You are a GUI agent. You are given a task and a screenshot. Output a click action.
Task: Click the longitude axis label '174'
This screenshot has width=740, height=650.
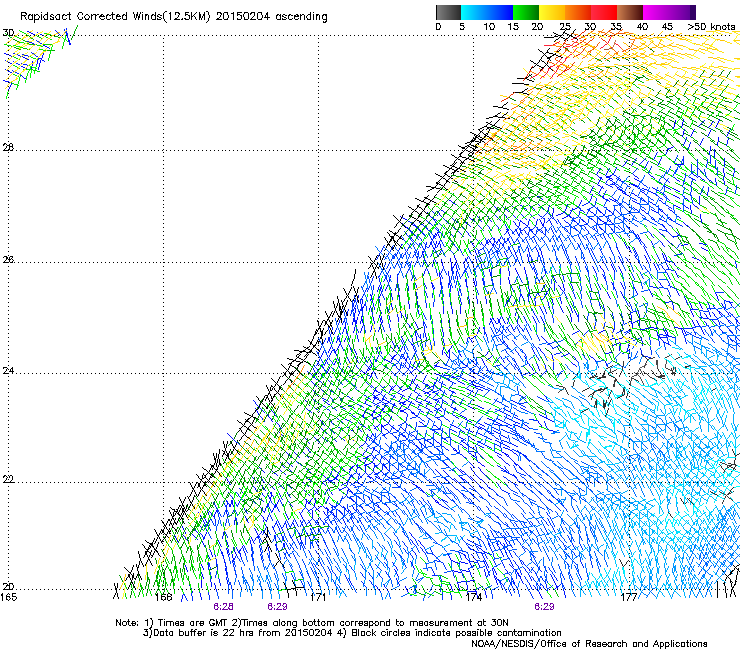pyautogui.click(x=473, y=597)
